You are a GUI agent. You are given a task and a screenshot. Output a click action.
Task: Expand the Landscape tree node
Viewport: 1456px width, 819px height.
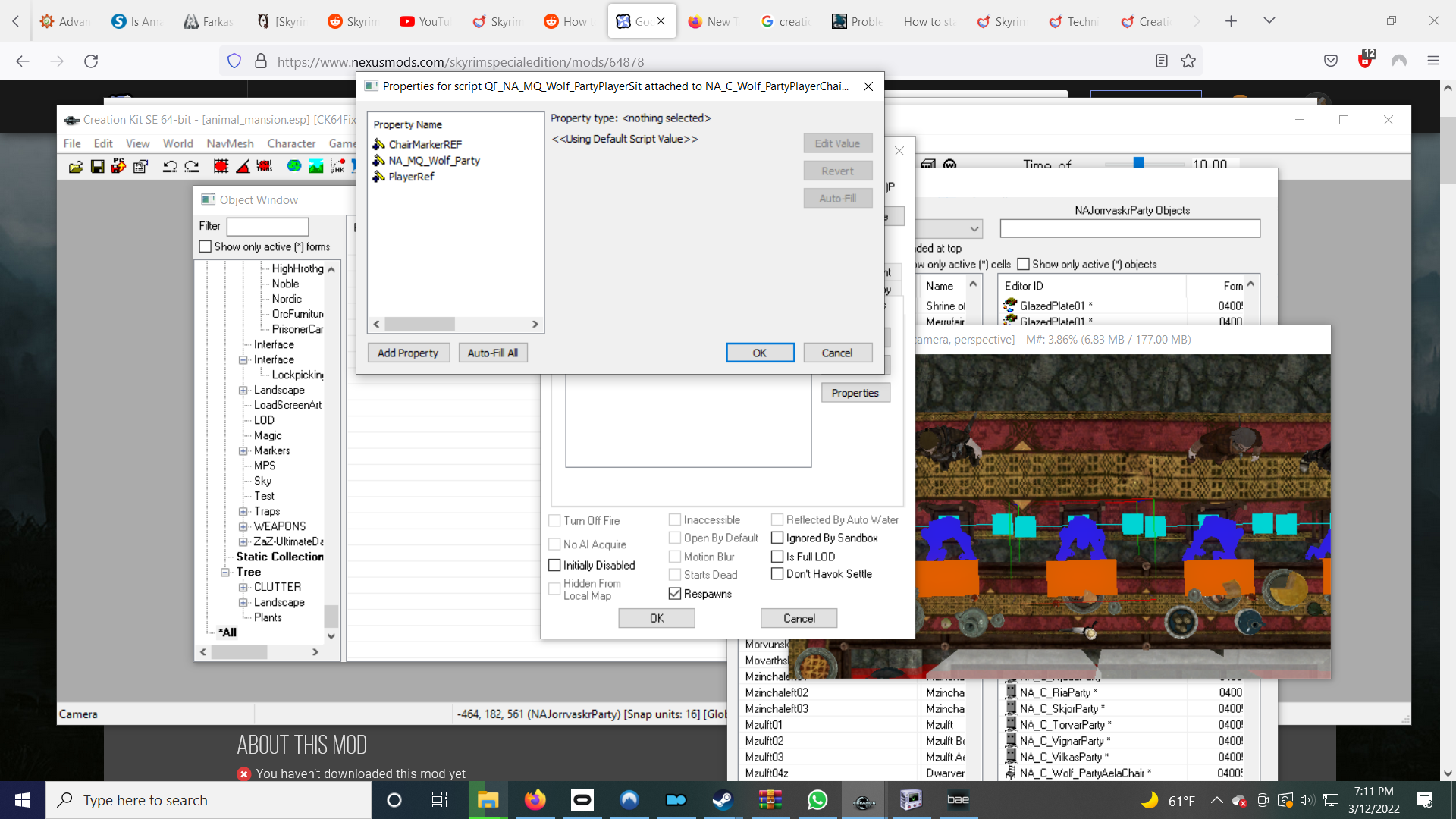(243, 391)
